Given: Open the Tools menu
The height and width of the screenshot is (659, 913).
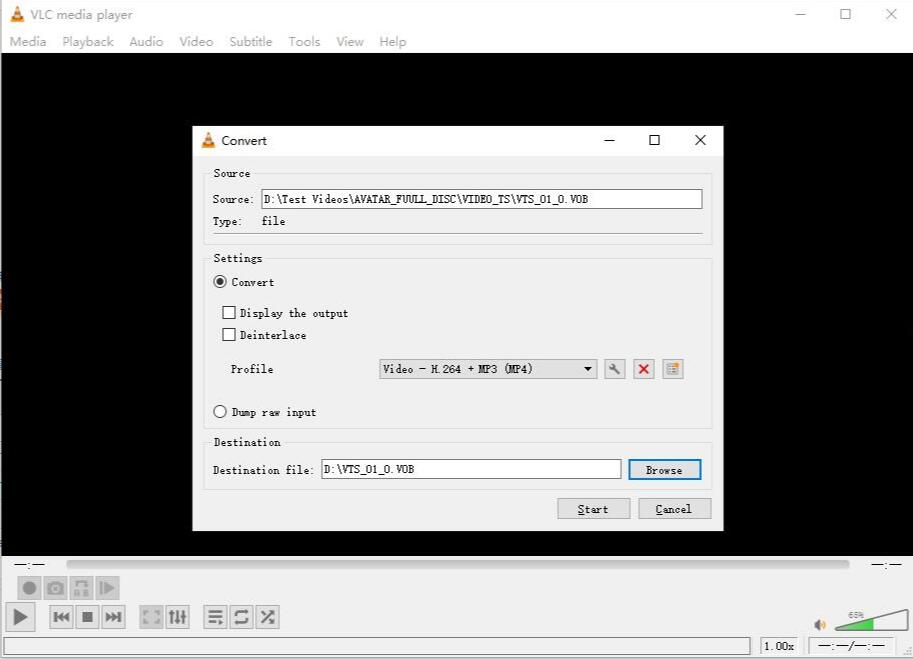Looking at the screenshot, I should click(x=305, y=42).
